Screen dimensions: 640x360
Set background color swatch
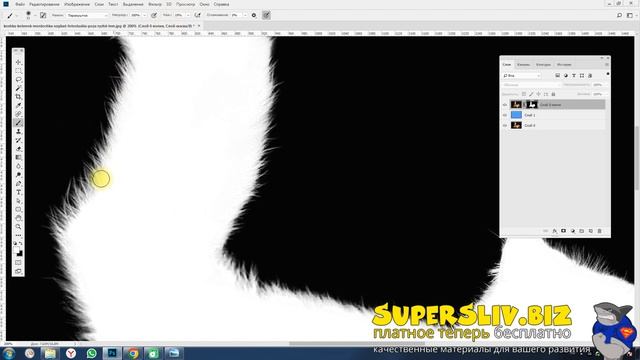click(x=20, y=253)
